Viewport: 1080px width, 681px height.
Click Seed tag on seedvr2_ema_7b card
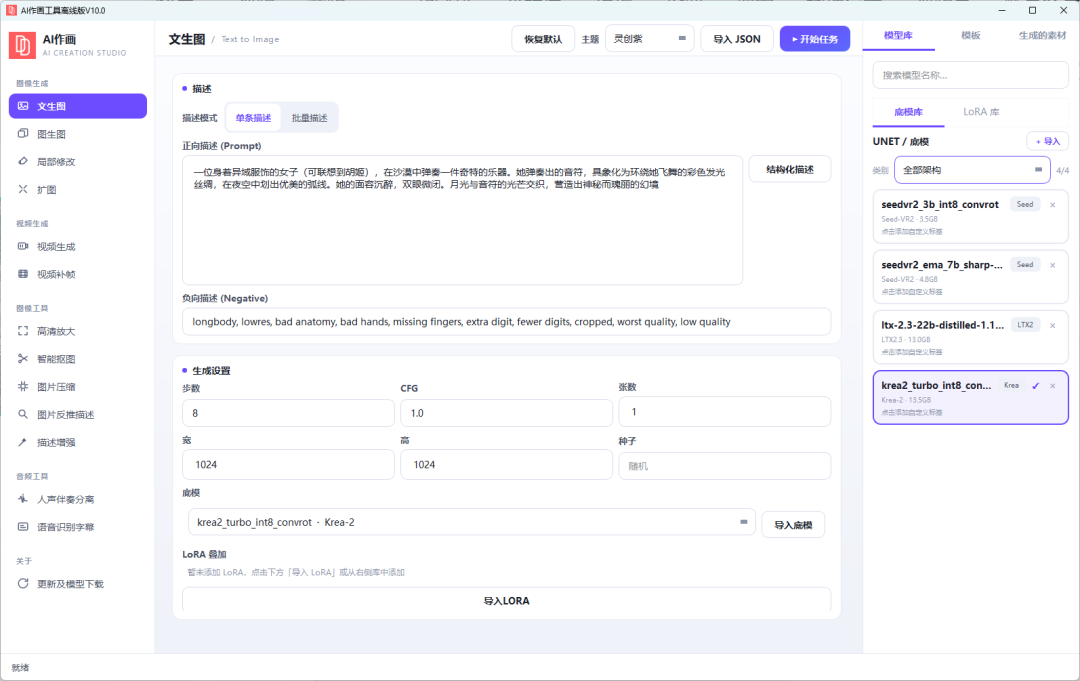coord(1025,264)
